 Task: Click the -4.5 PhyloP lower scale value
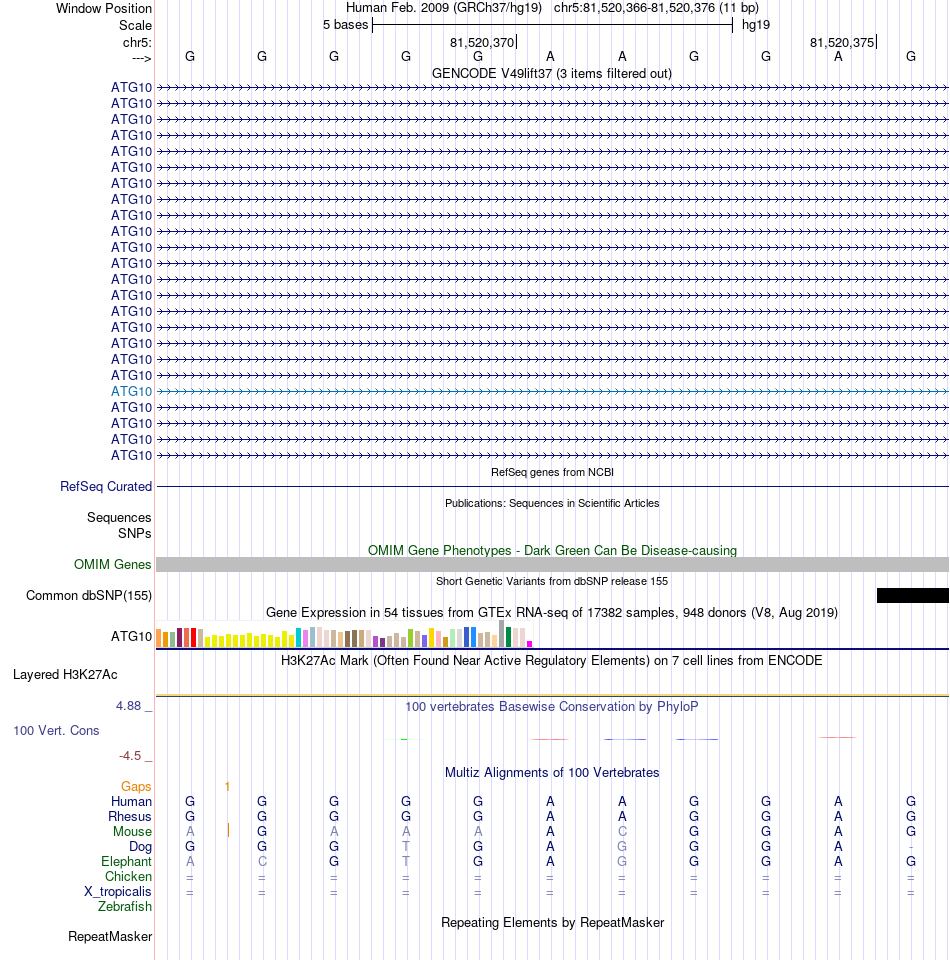point(130,756)
